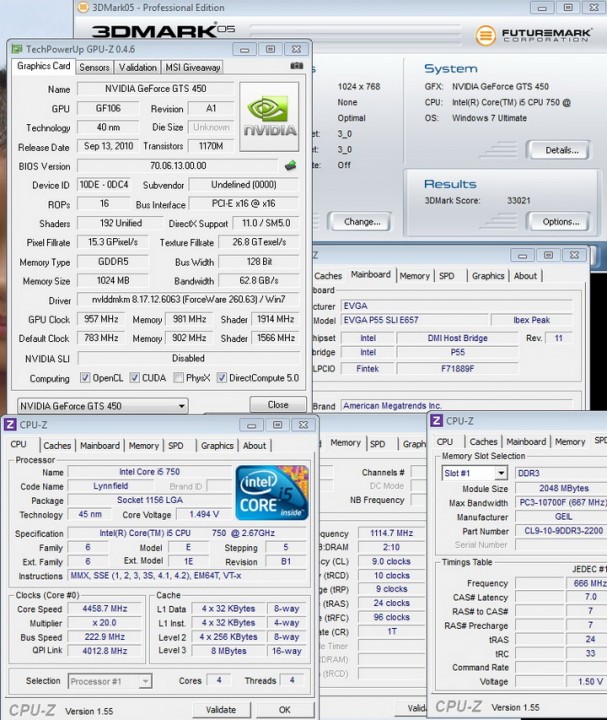
Task: Click the Module Size value 2048 MBytes
Action: pyautogui.click(x=563, y=488)
